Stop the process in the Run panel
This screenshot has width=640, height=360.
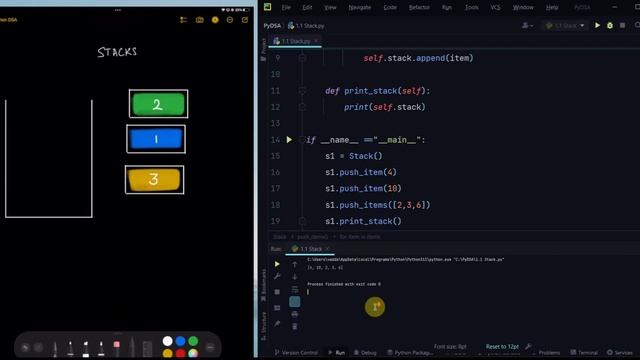click(277, 292)
